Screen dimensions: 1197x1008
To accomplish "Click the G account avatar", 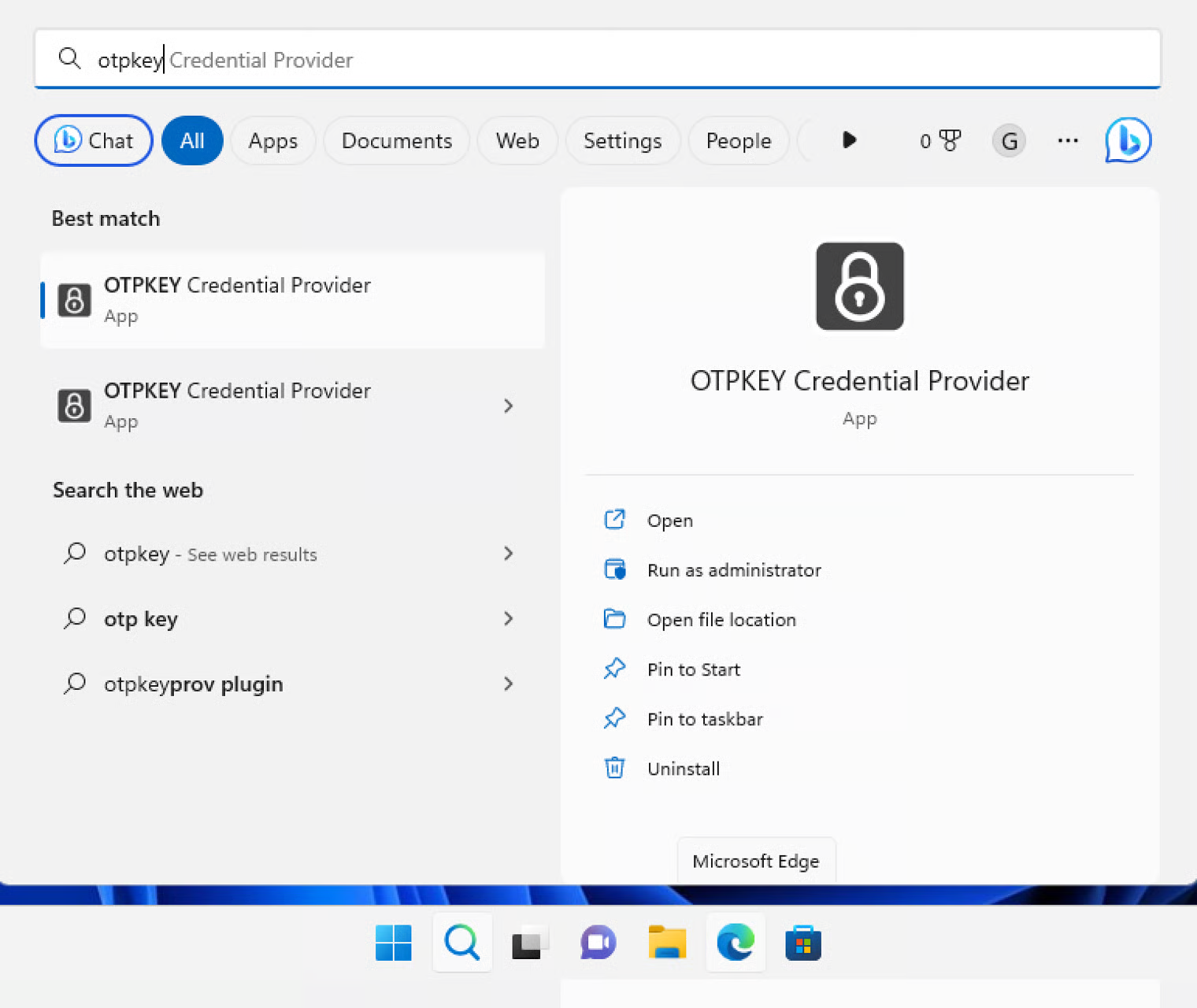I will coord(1009,141).
